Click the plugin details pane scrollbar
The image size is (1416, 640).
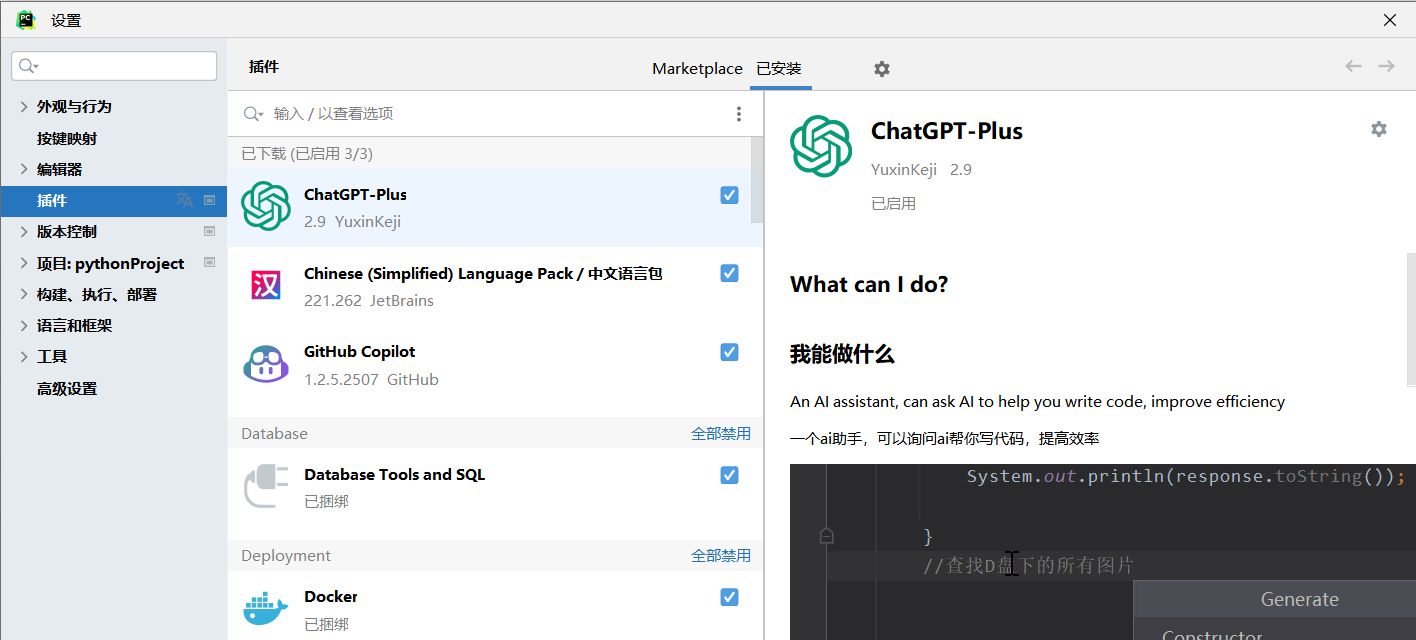[x=1410, y=320]
